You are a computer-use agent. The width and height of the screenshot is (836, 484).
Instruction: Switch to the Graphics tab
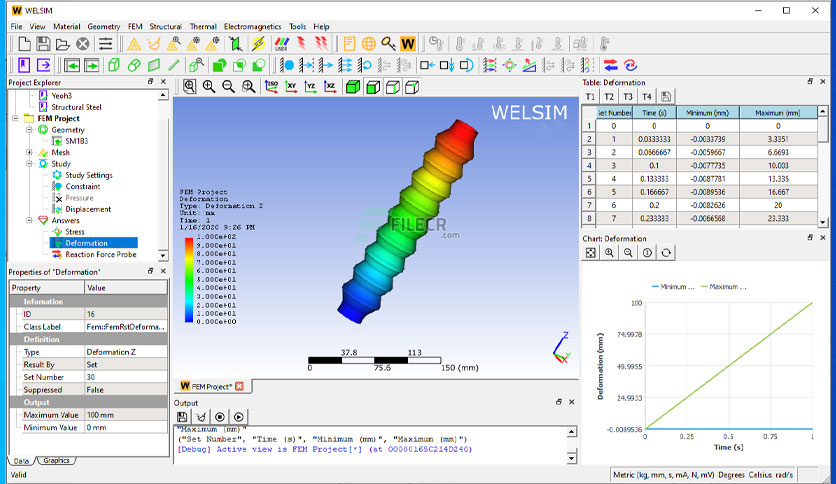click(x=56, y=461)
